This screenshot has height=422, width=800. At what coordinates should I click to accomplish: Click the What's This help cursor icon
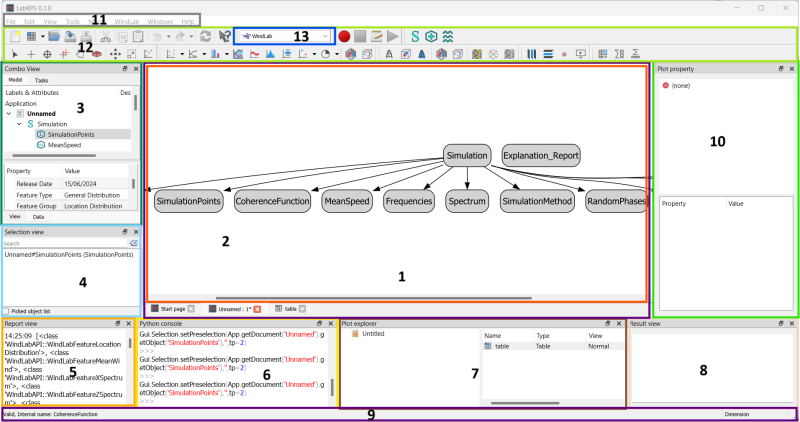point(222,36)
